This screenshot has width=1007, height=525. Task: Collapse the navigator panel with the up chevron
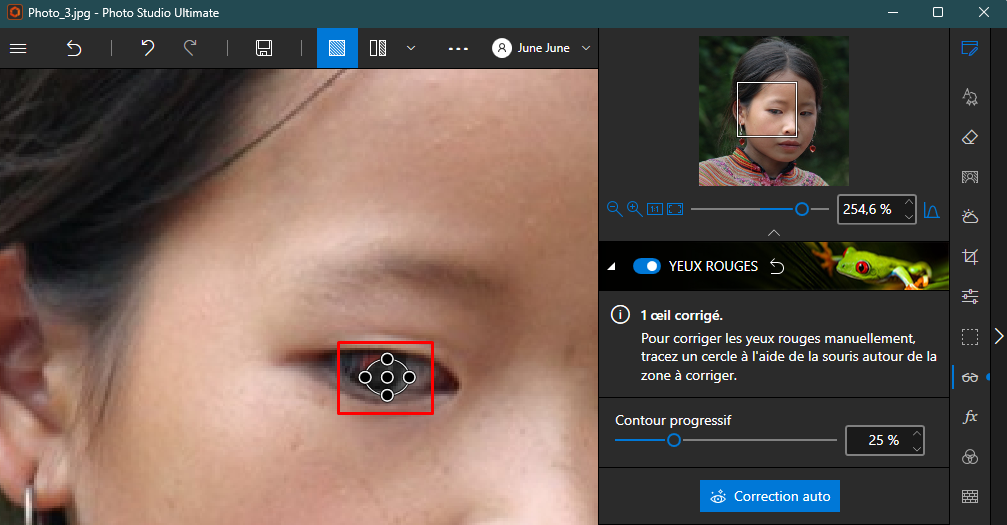(774, 233)
